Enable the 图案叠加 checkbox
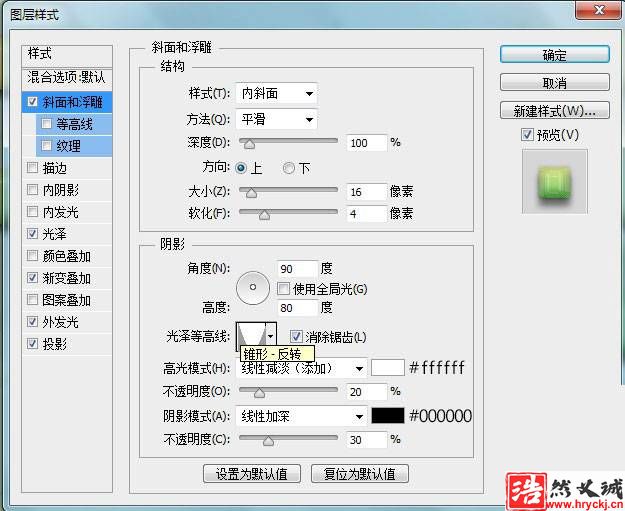Image resolution: width=625 pixels, height=511 pixels. 32,299
